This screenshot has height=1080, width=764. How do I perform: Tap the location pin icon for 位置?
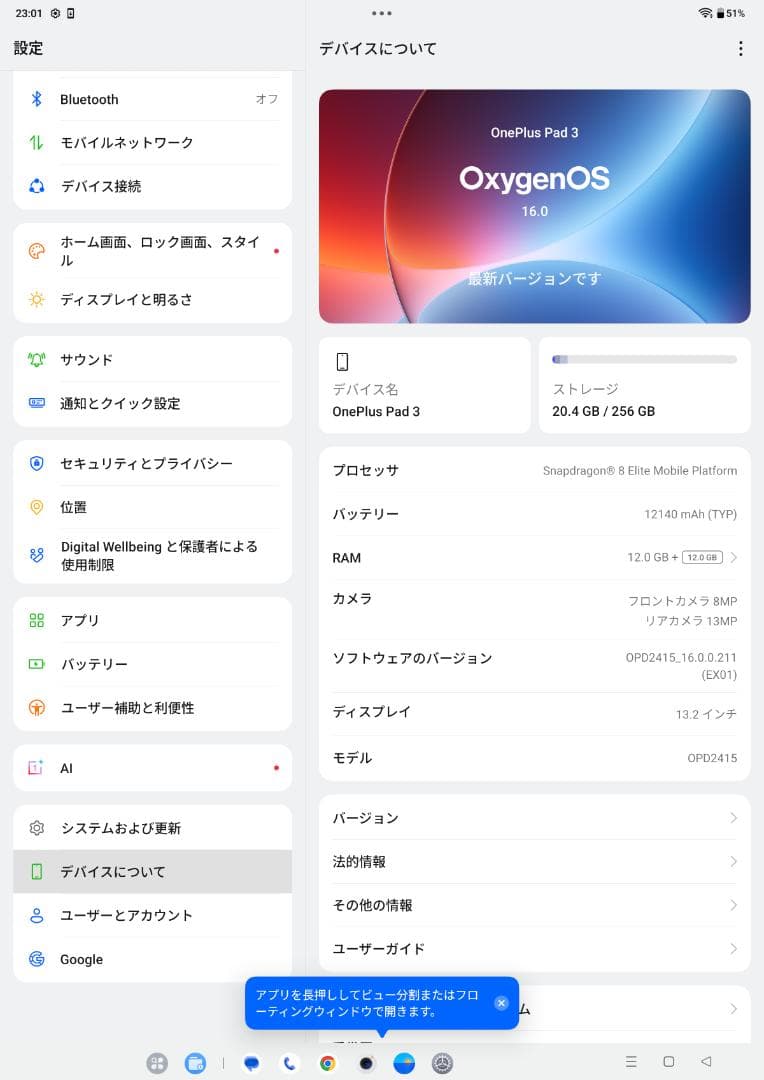37,508
